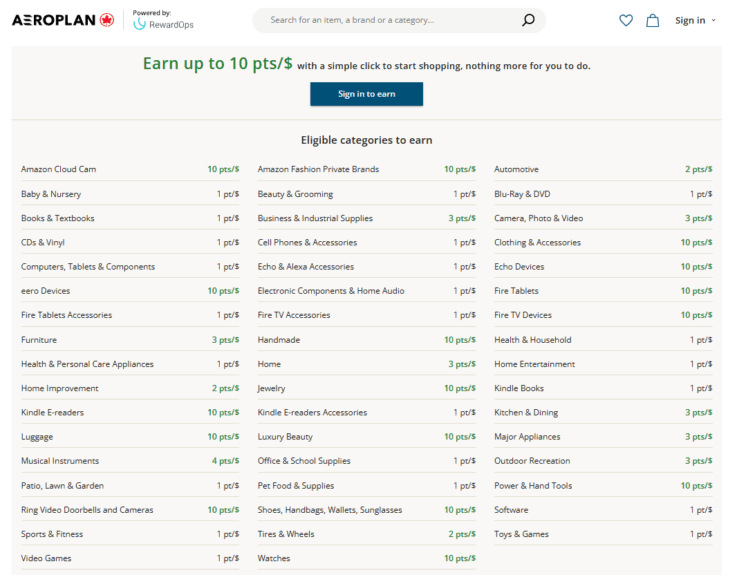
Task: Select the Sports & Fitness category
Action: 52,534
